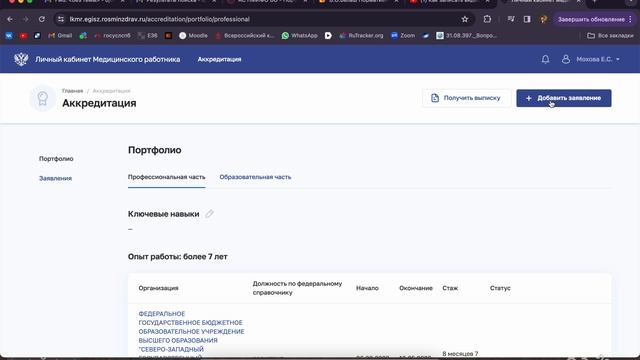Open the Все закладки bookmarks folder
The height and width of the screenshot is (360, 640).
click(x=610, y=36)
